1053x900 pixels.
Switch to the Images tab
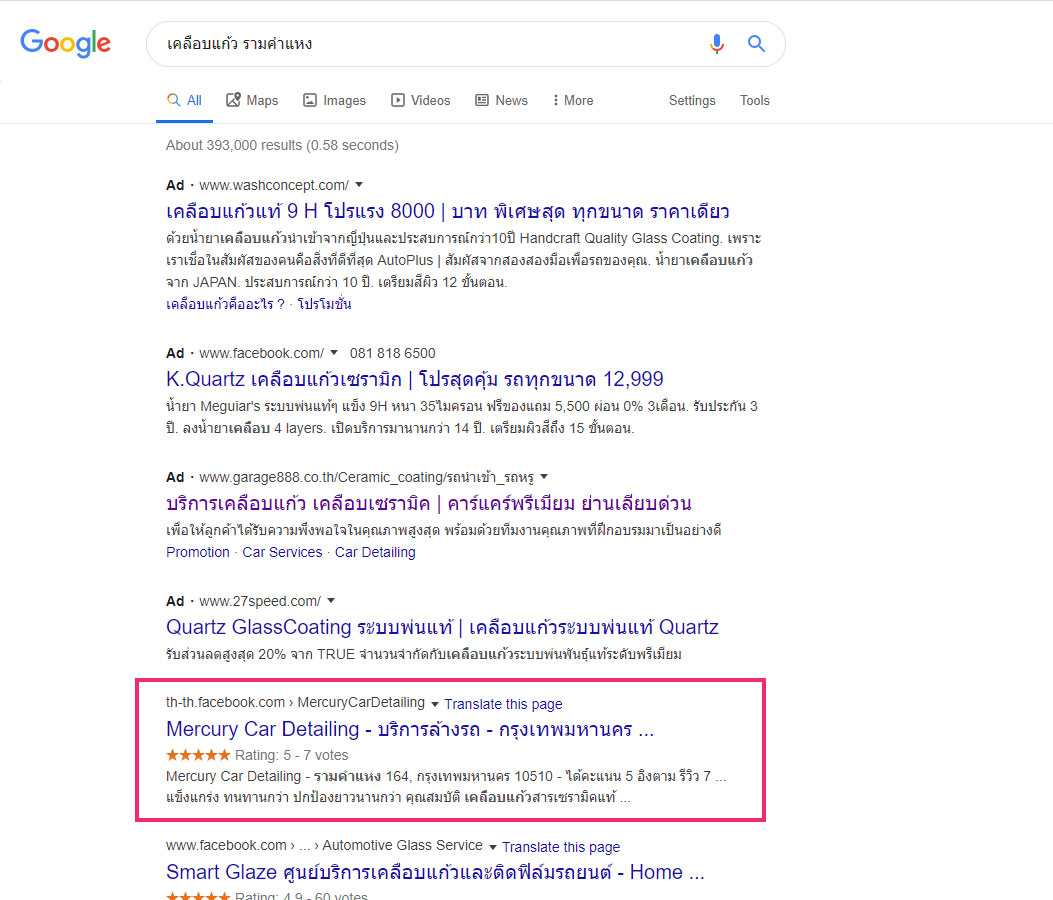point(334,100)
